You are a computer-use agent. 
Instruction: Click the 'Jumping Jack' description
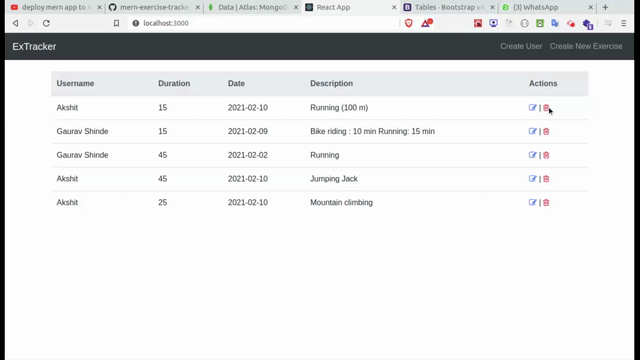point(334,179)
